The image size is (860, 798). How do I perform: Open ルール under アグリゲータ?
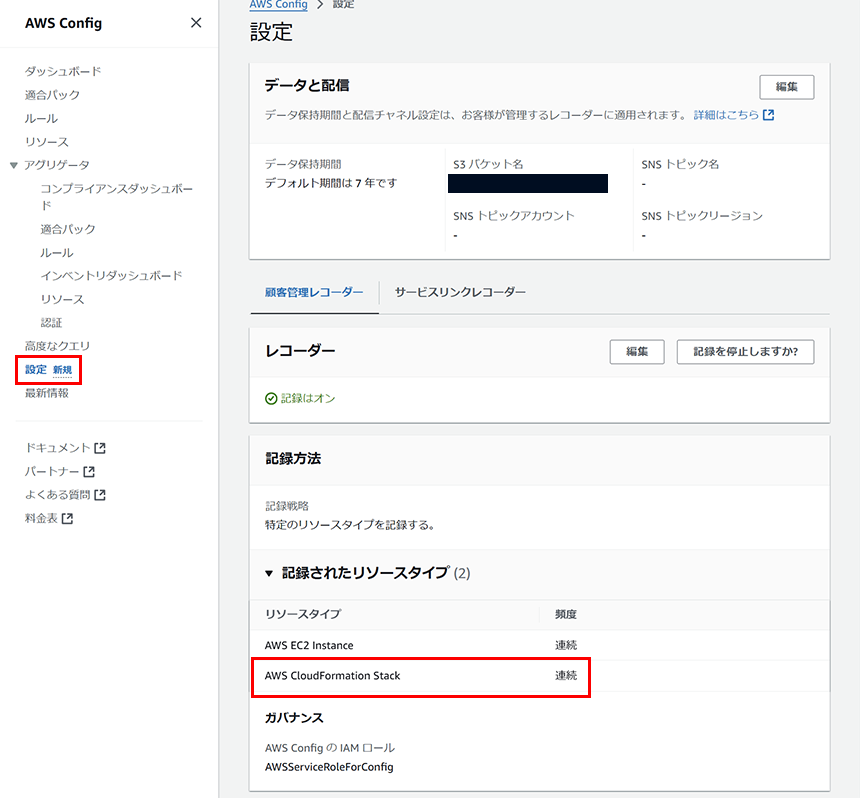click(x=56, y=252)
